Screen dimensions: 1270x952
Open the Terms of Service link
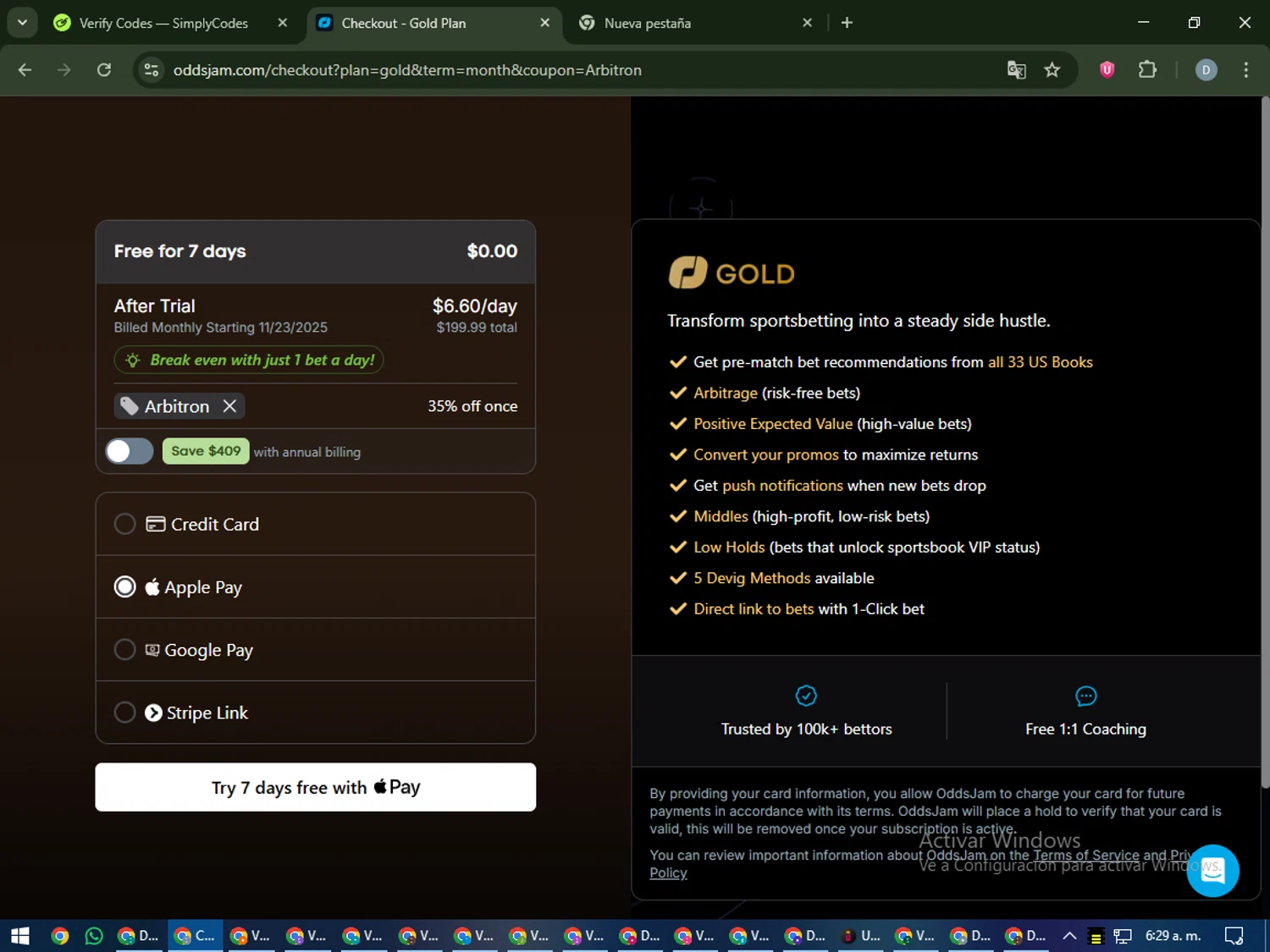click(1086, 855)
